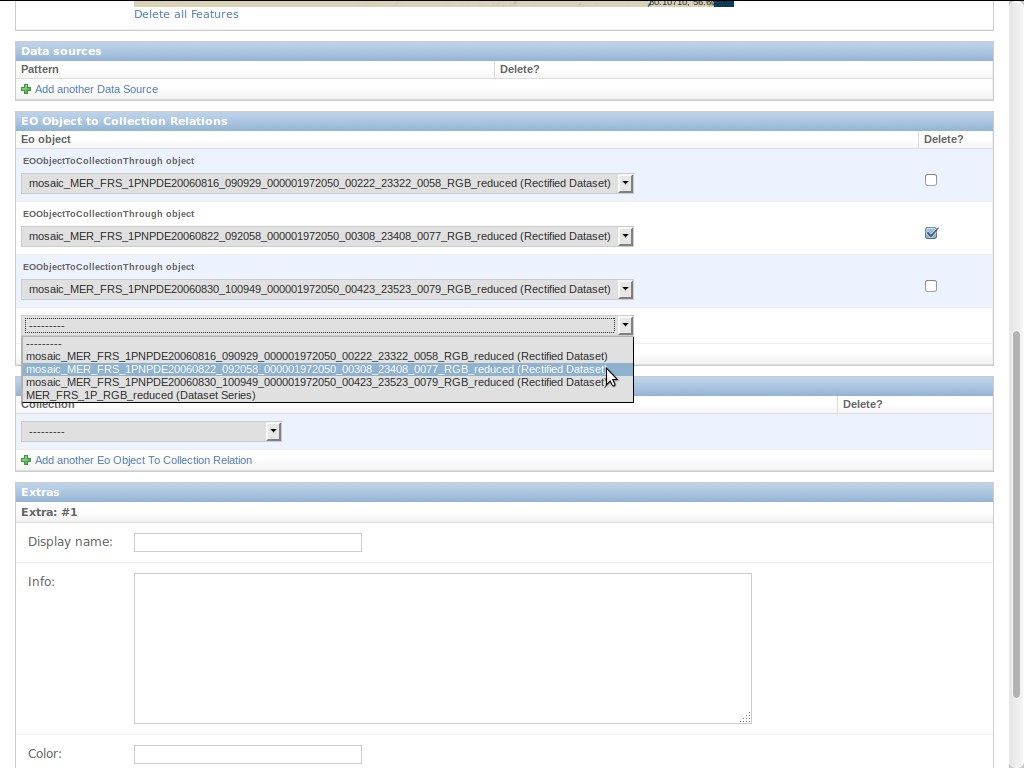Open the Collection dropdown showing dashes
This screenshot has height=768, width=1024.
click(151, 432)
